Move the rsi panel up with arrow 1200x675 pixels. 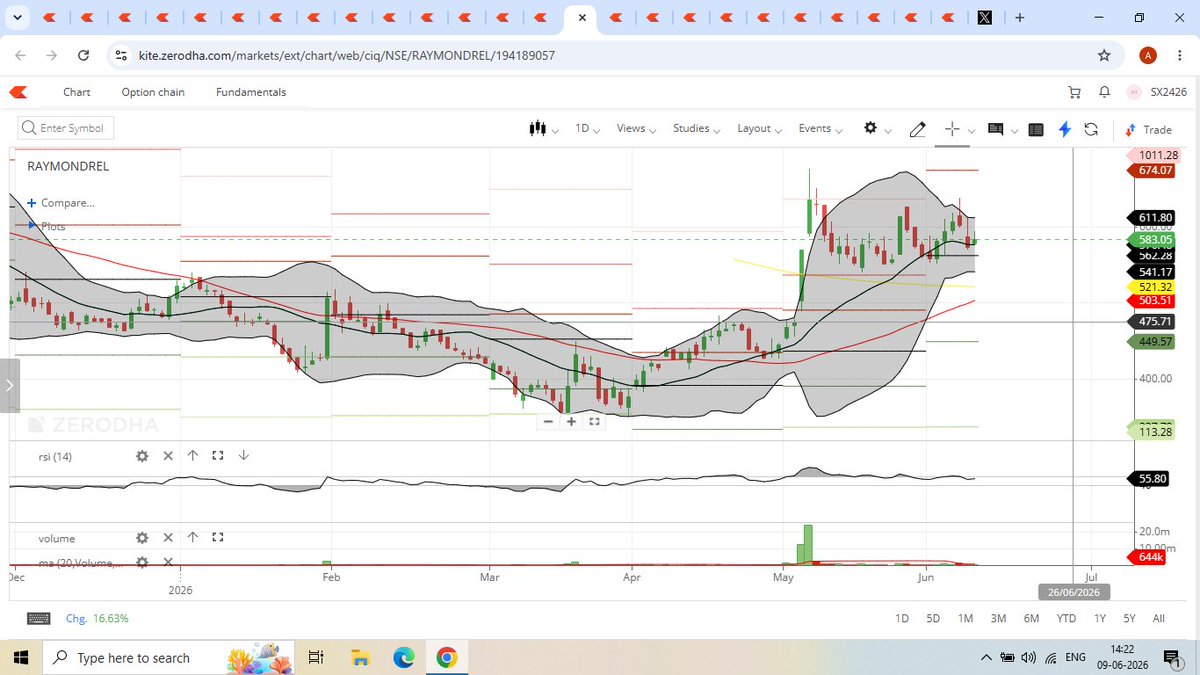192,456
